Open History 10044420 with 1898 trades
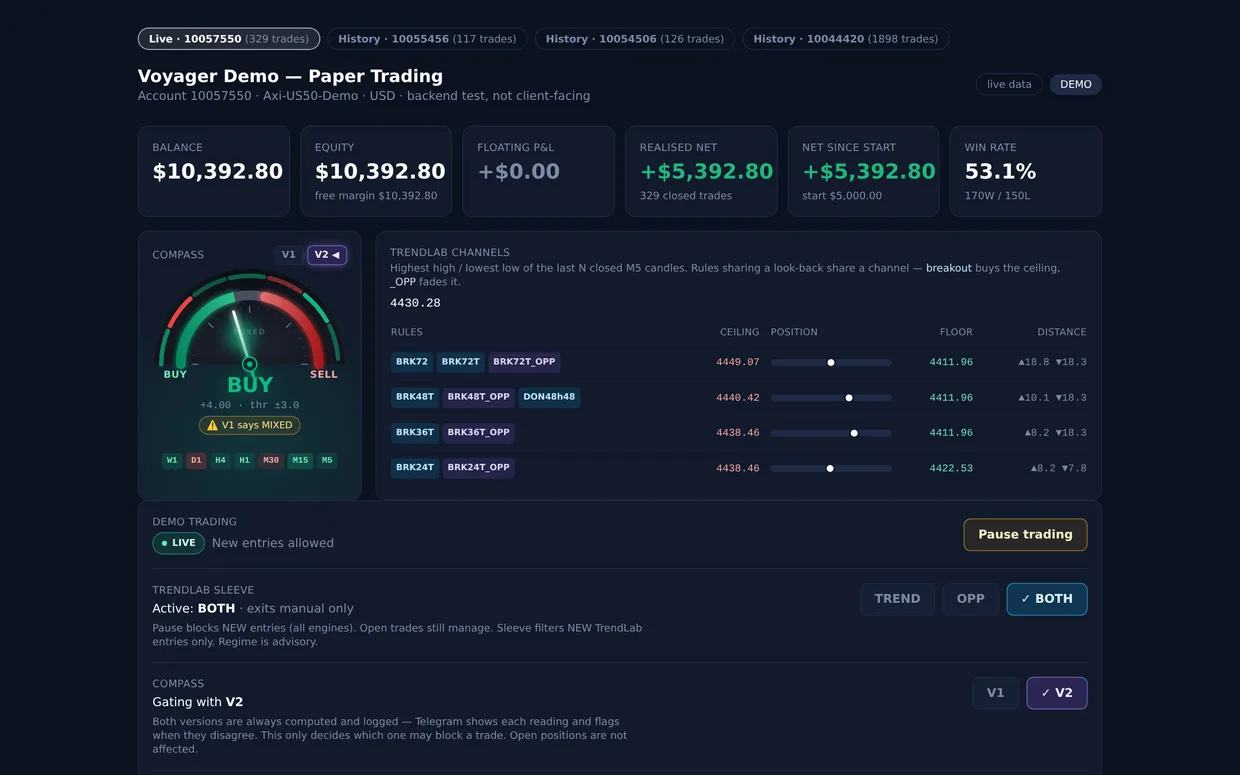 tap(846, 39)
